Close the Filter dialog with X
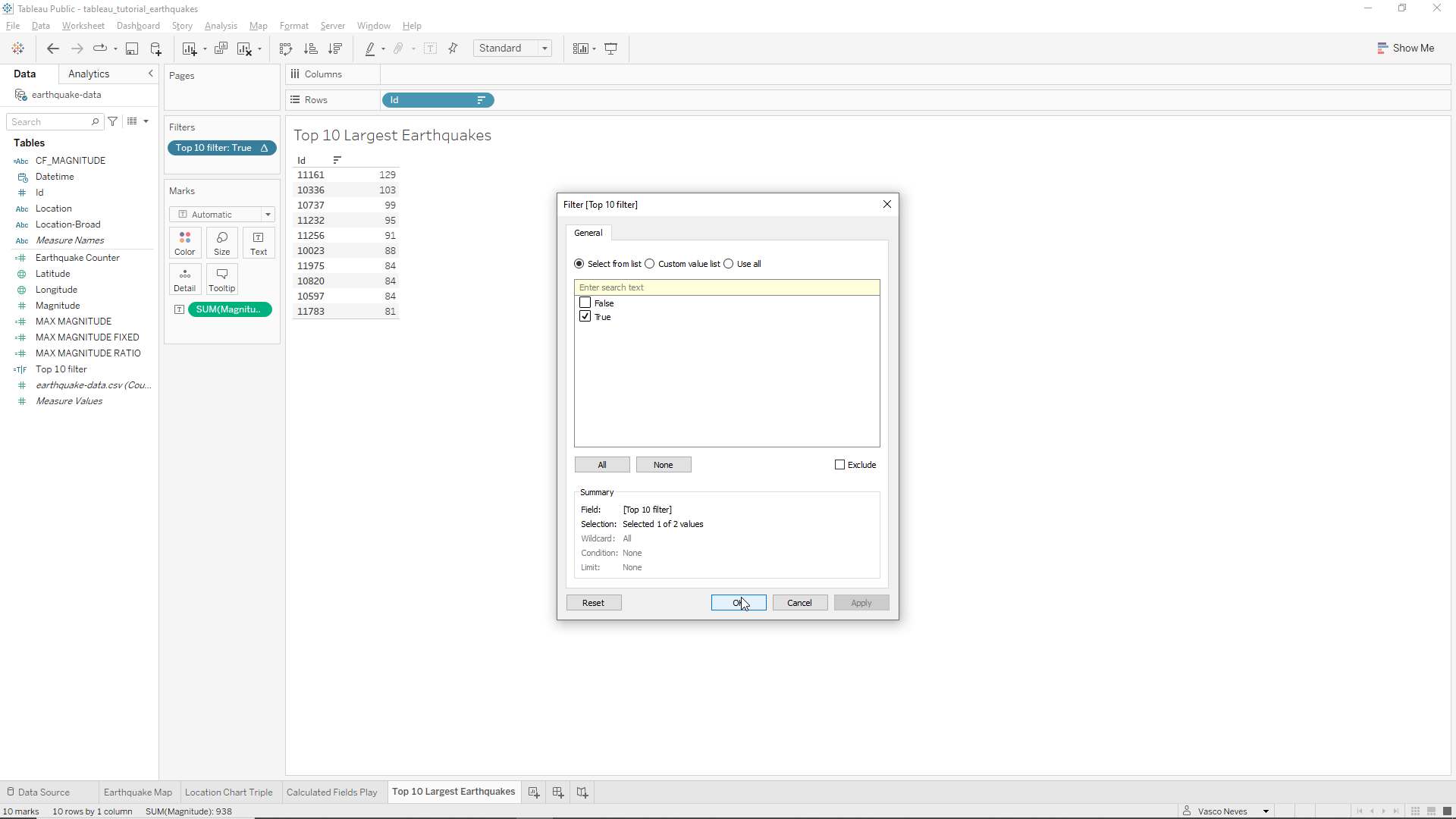Screen dimensions: 1456x819 click(x=886, y=204)
